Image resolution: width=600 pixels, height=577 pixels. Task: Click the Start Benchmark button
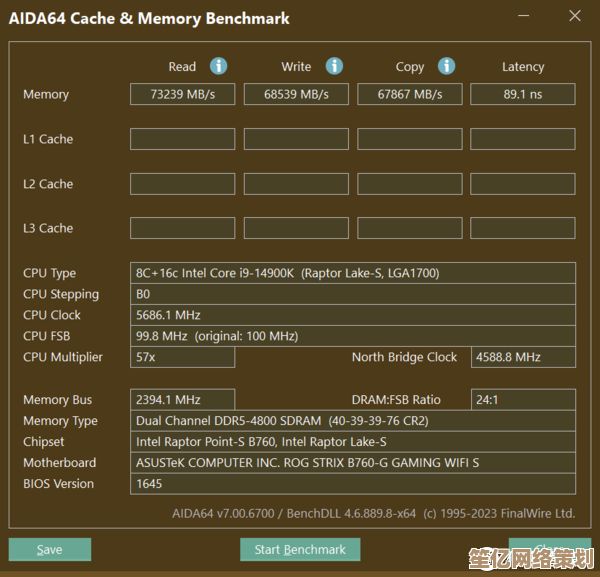[300, 549]
